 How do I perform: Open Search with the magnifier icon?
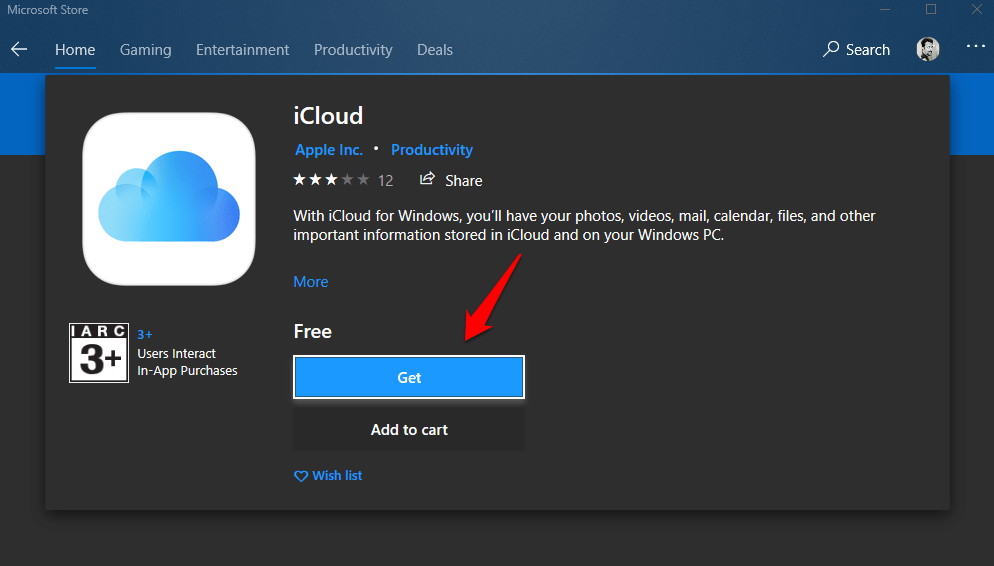click(x=856, y=49)
